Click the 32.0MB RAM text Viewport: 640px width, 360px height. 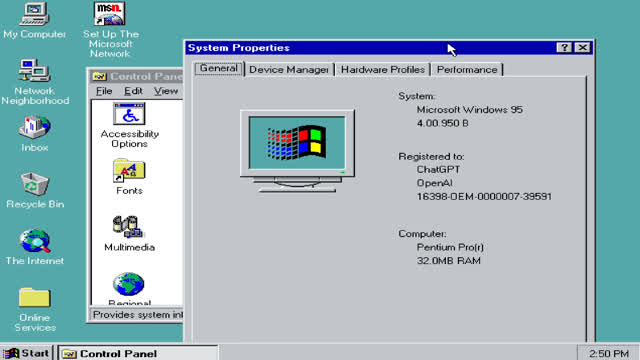(449, 261)
